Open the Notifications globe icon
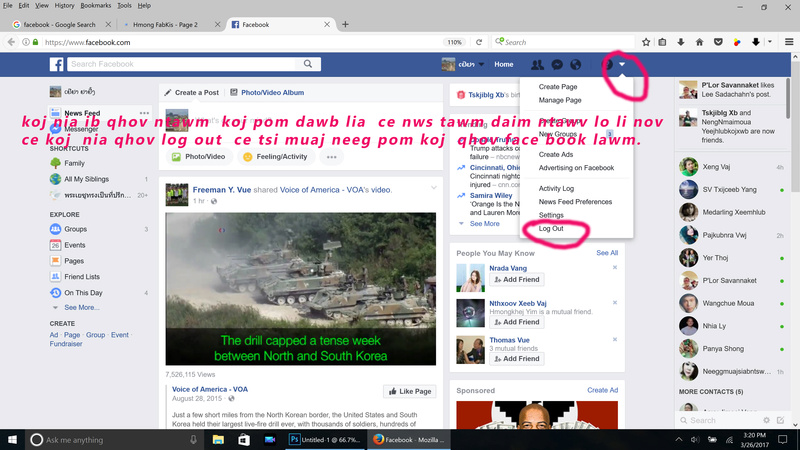The height and width of the screenshot is (450, 800). tap(576, 64)
